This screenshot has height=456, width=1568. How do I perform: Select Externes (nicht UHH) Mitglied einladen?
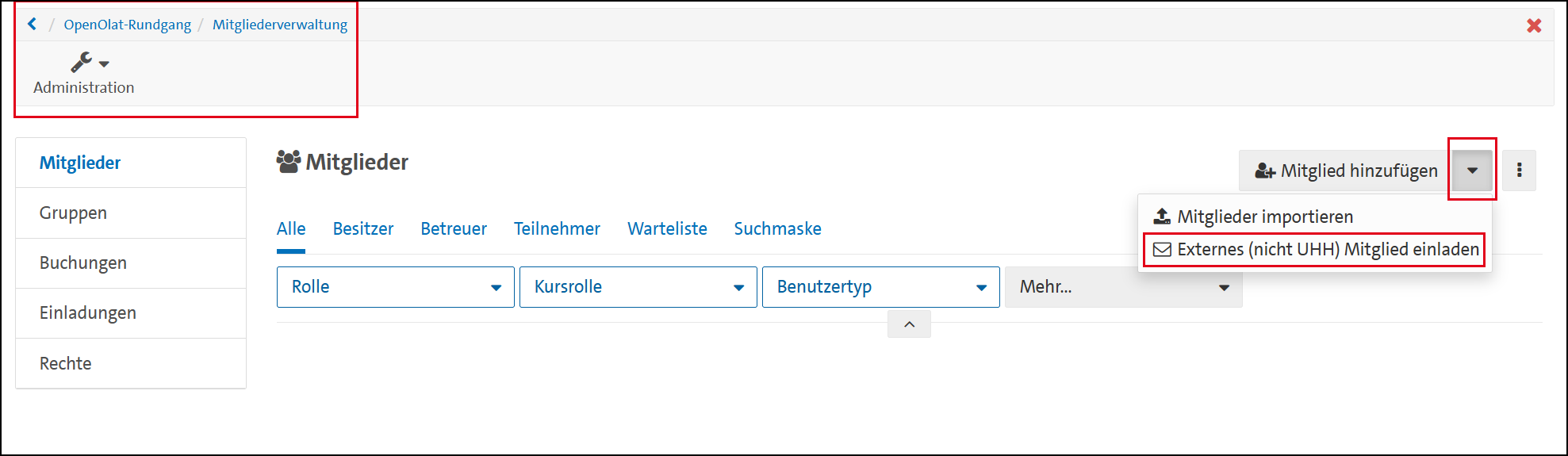(x=1316, y=250)
